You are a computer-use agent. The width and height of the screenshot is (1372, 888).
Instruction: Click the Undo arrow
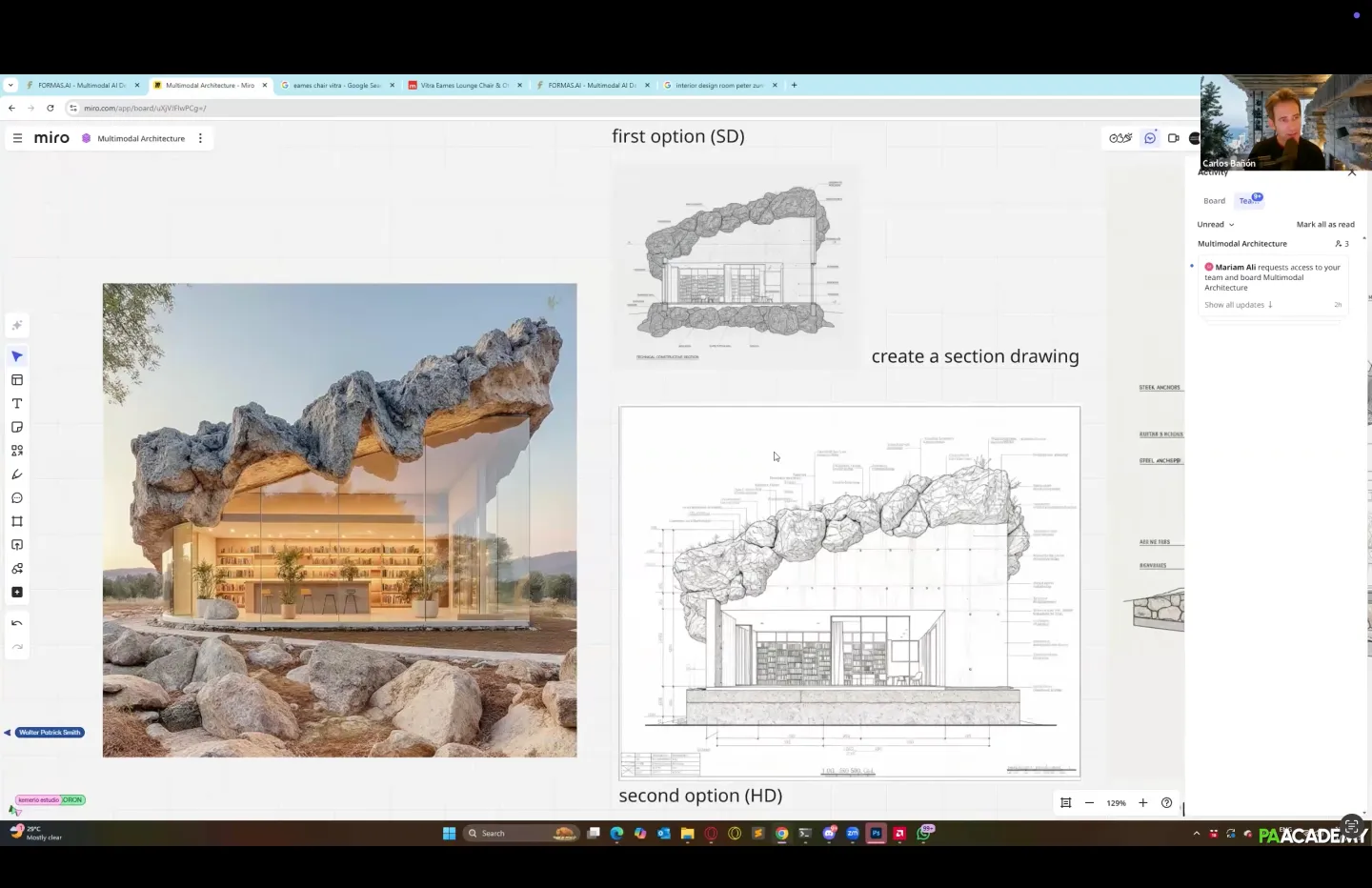pyautogui.click(x=17, y=623)
